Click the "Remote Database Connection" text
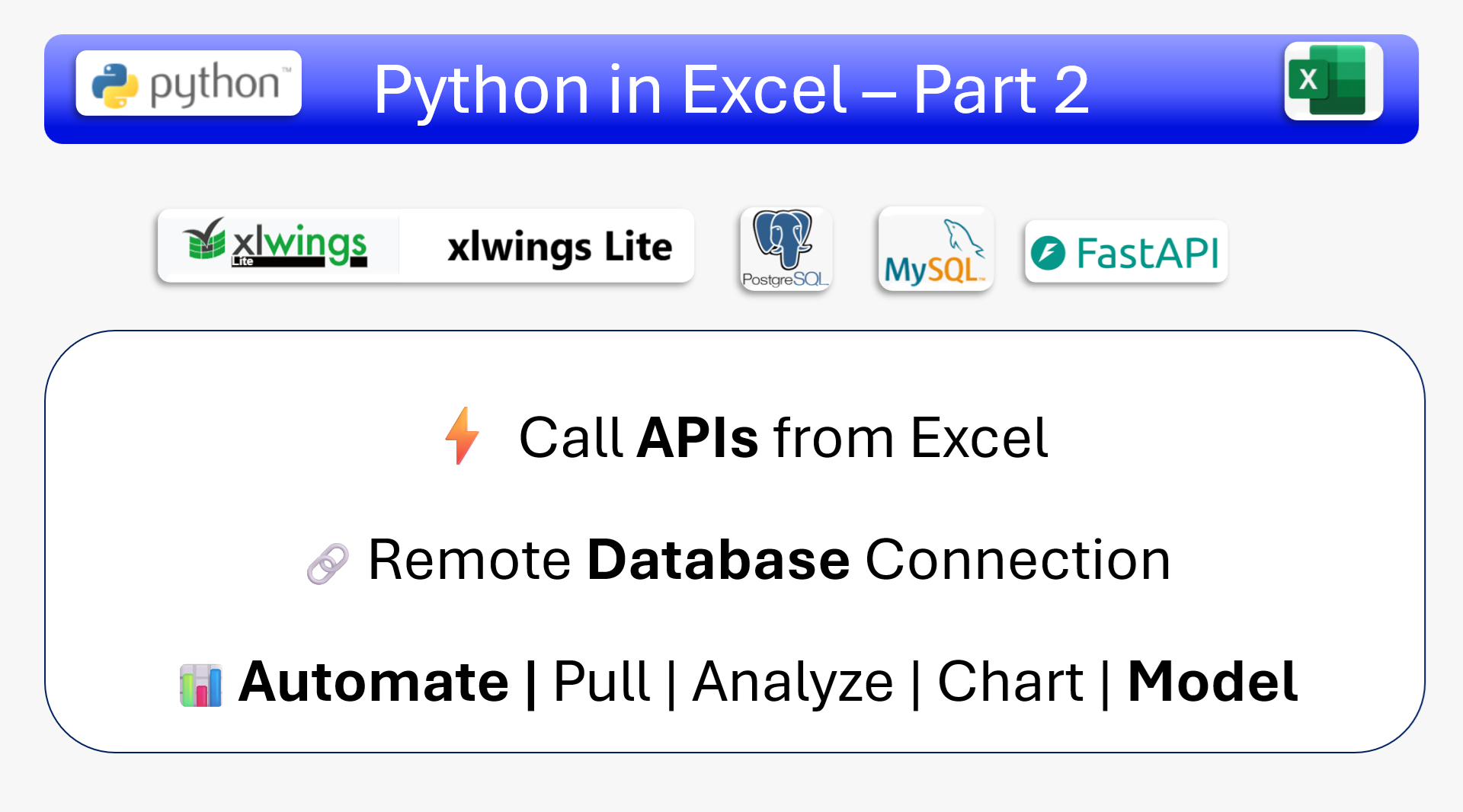Image resolution: width=1463 pixels, height=812 pixels. click(x=769, y=560)
